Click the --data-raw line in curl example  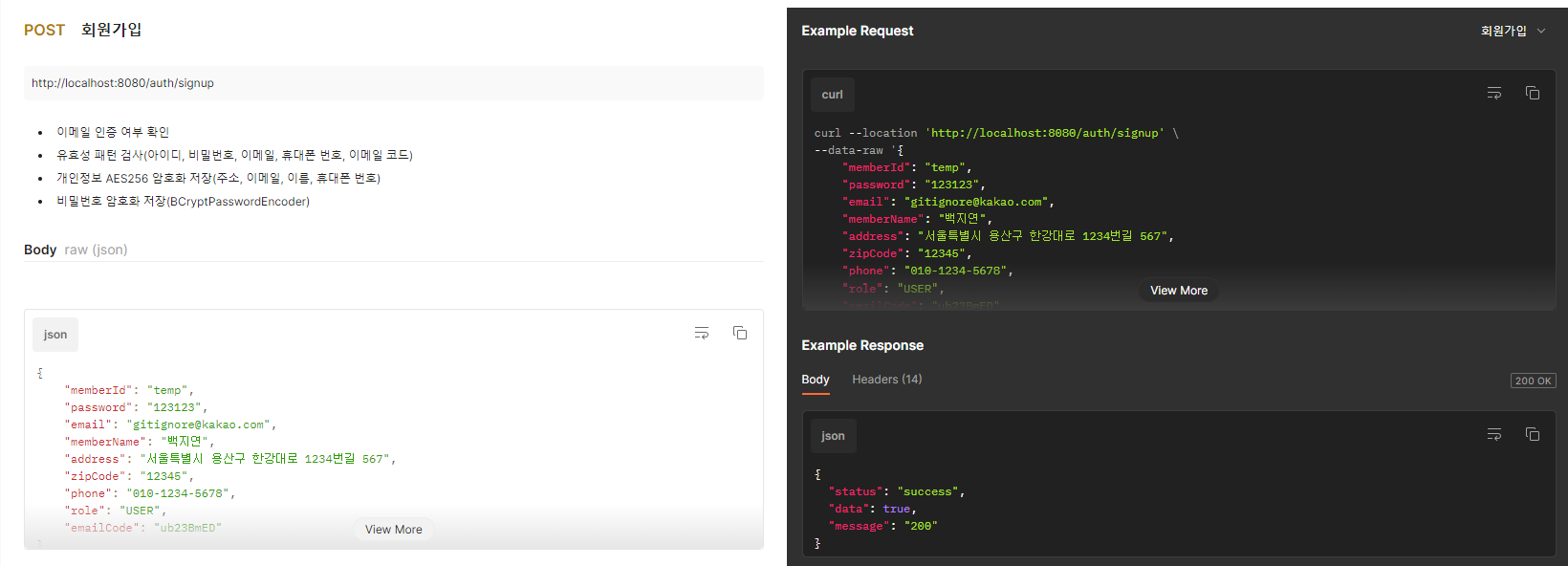(859, 150)
